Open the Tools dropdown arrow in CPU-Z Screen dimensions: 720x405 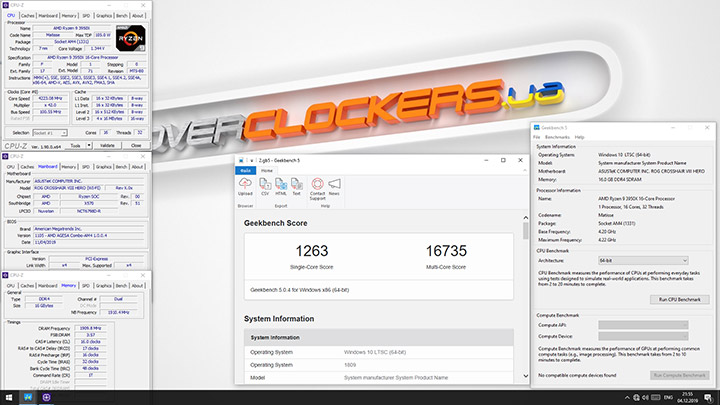pos(89,146)
